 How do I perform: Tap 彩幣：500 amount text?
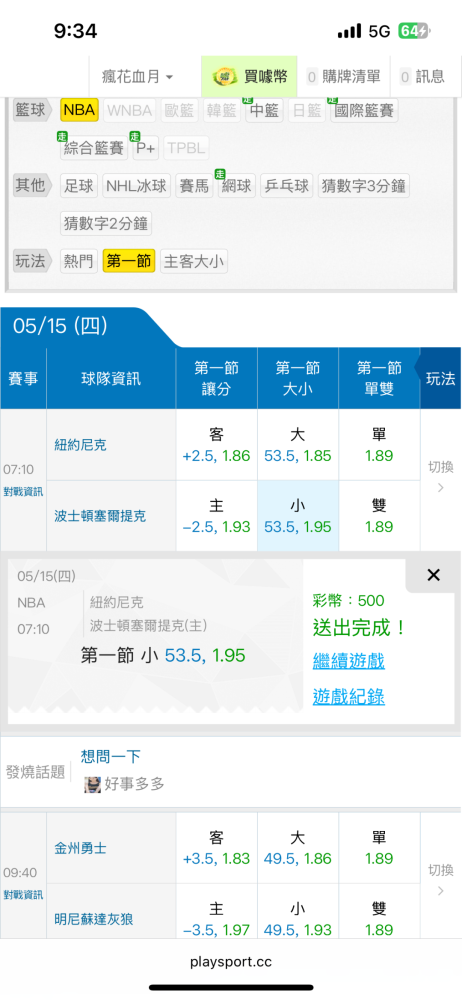click(x=348, y=601)
